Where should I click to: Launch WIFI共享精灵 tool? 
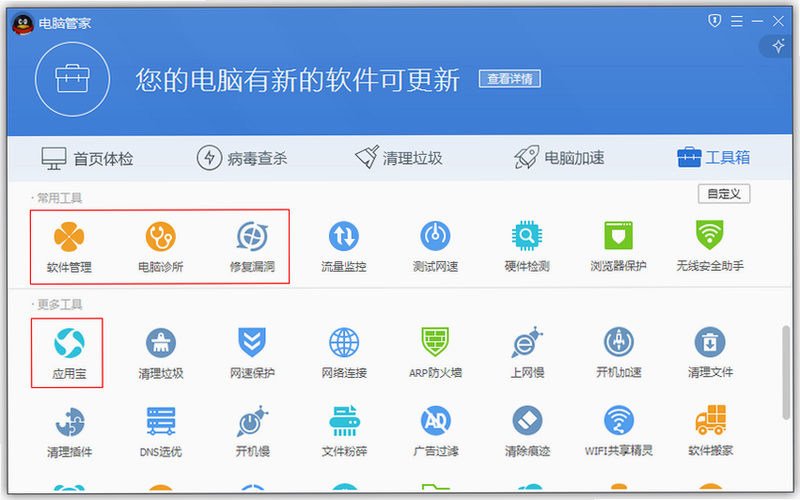[618, 432]
